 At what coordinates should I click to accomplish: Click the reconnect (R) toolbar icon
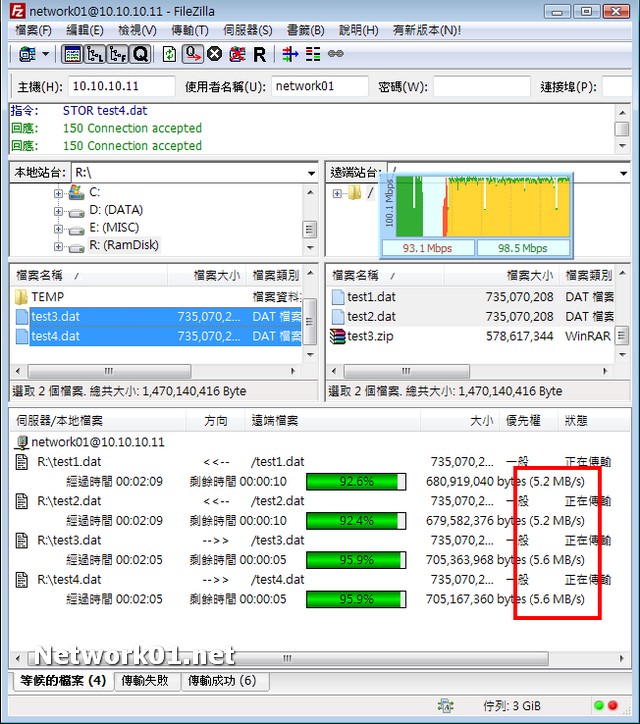coord(260,54)
